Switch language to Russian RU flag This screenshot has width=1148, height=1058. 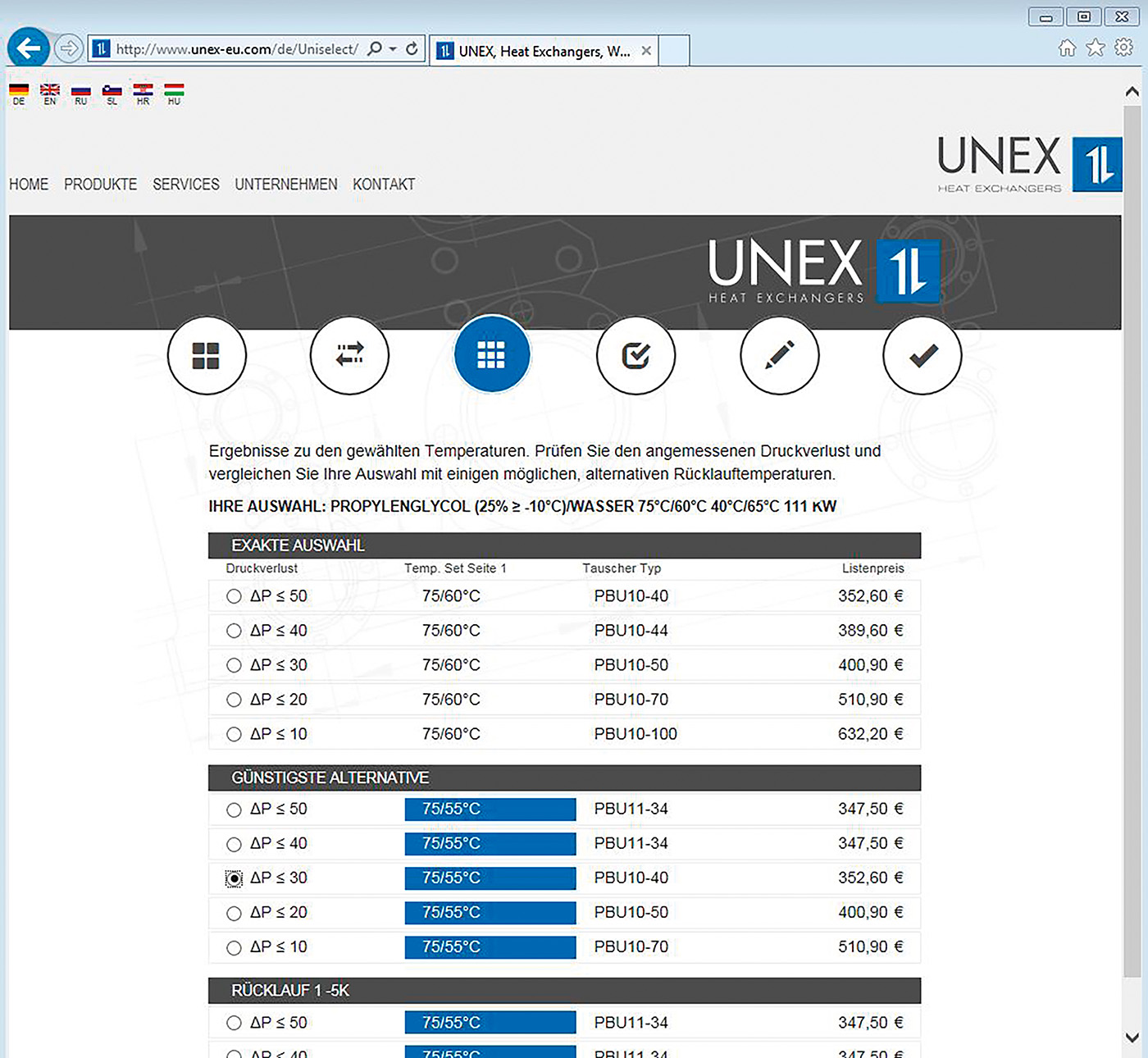(80, 94)
